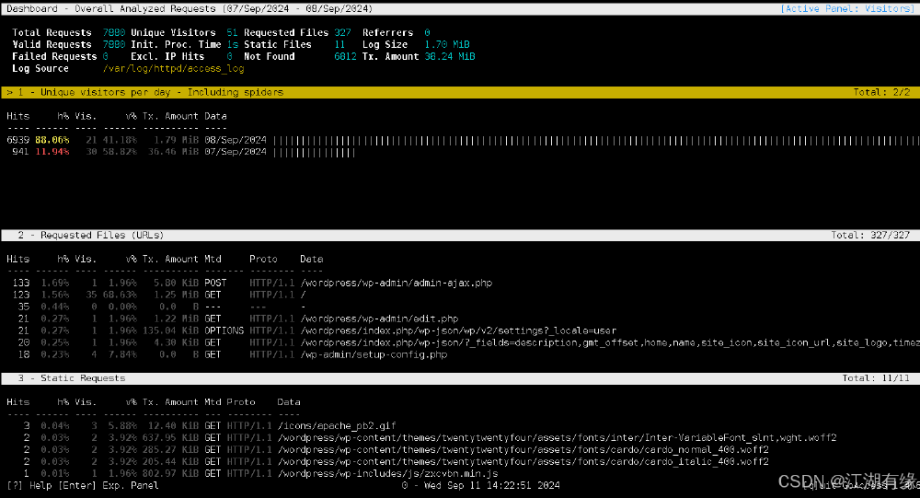Click the 88.06% hits percentage
920x498 pixels.
pos(52,140)
